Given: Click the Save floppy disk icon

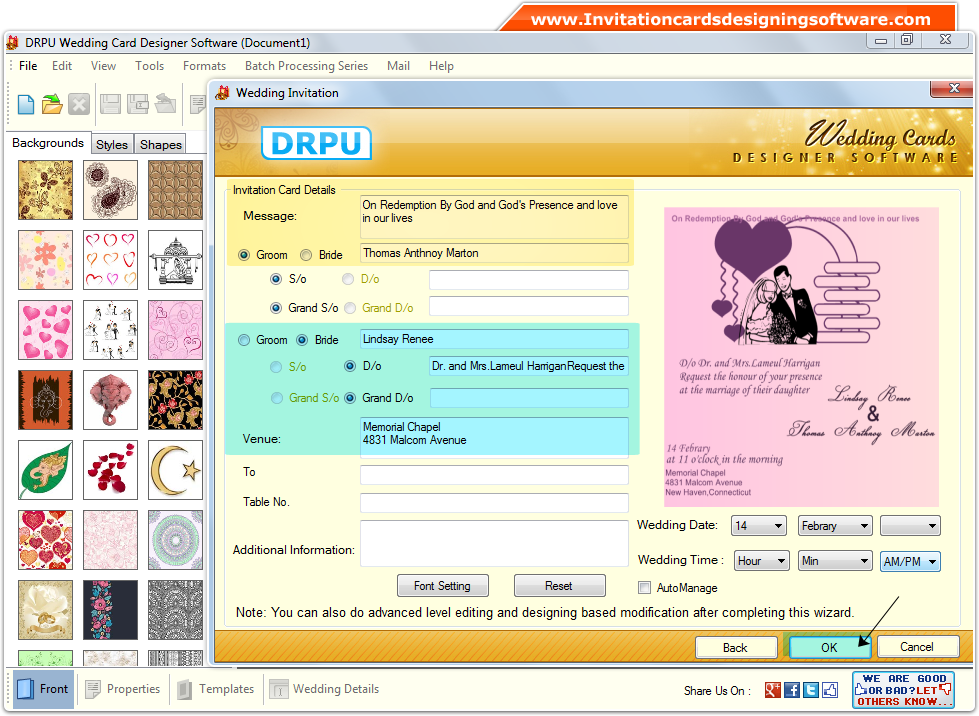Looking at the screenshot, I should [111, 104].
